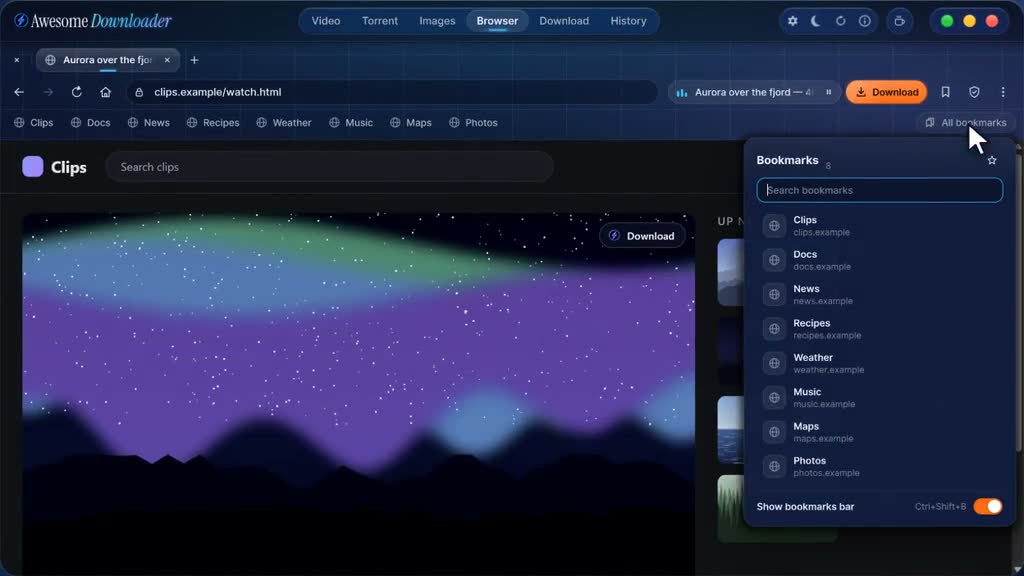Reload the page in the navigation bar

(x=76, y=92)
